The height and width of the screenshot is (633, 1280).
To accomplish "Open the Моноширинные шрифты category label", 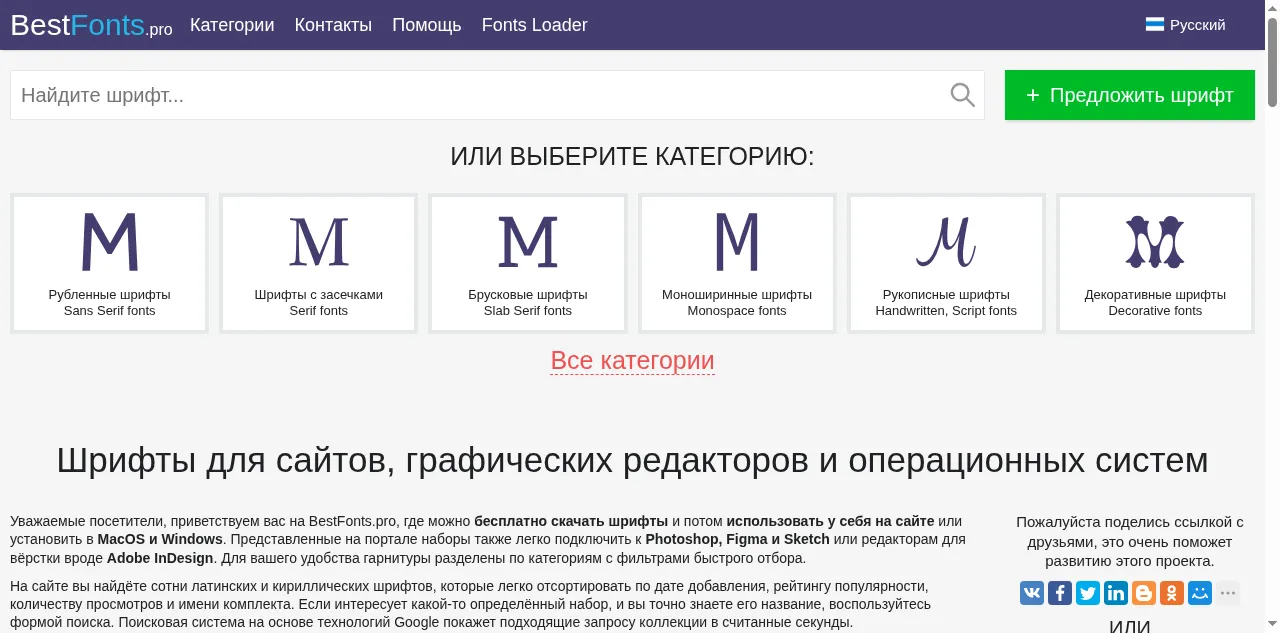I will 737,295.
